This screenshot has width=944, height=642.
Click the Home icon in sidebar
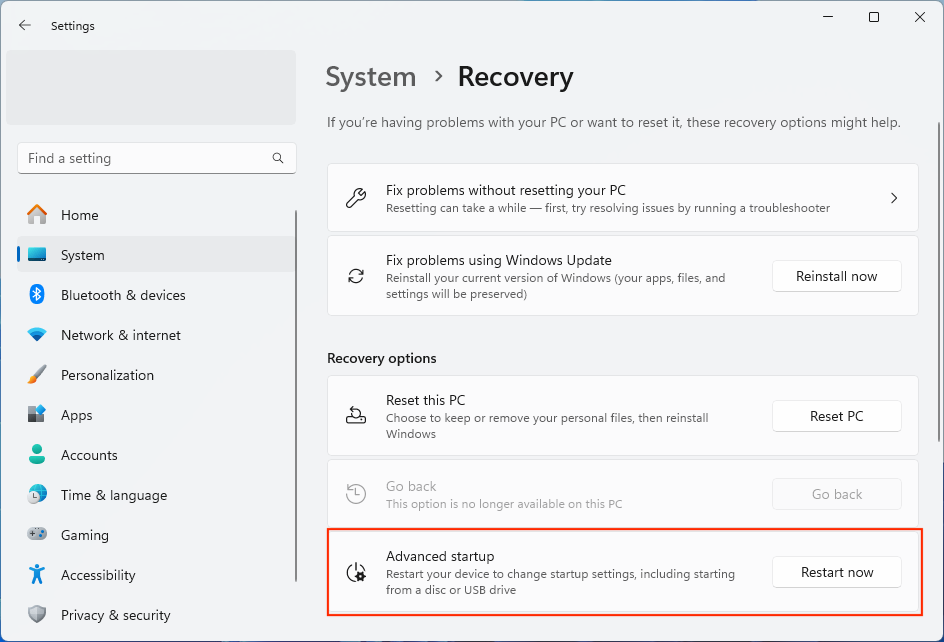pos(37,215)
